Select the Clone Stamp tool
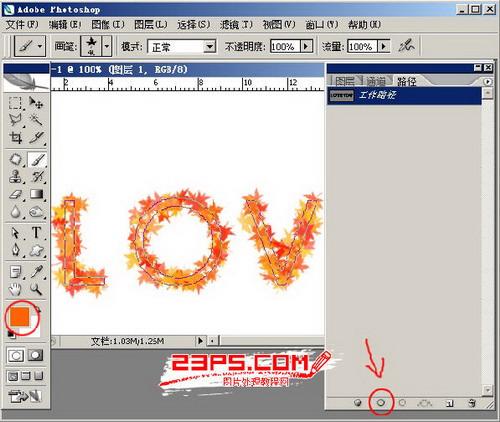This screenshot has width=500, height=422. [15, 177]
